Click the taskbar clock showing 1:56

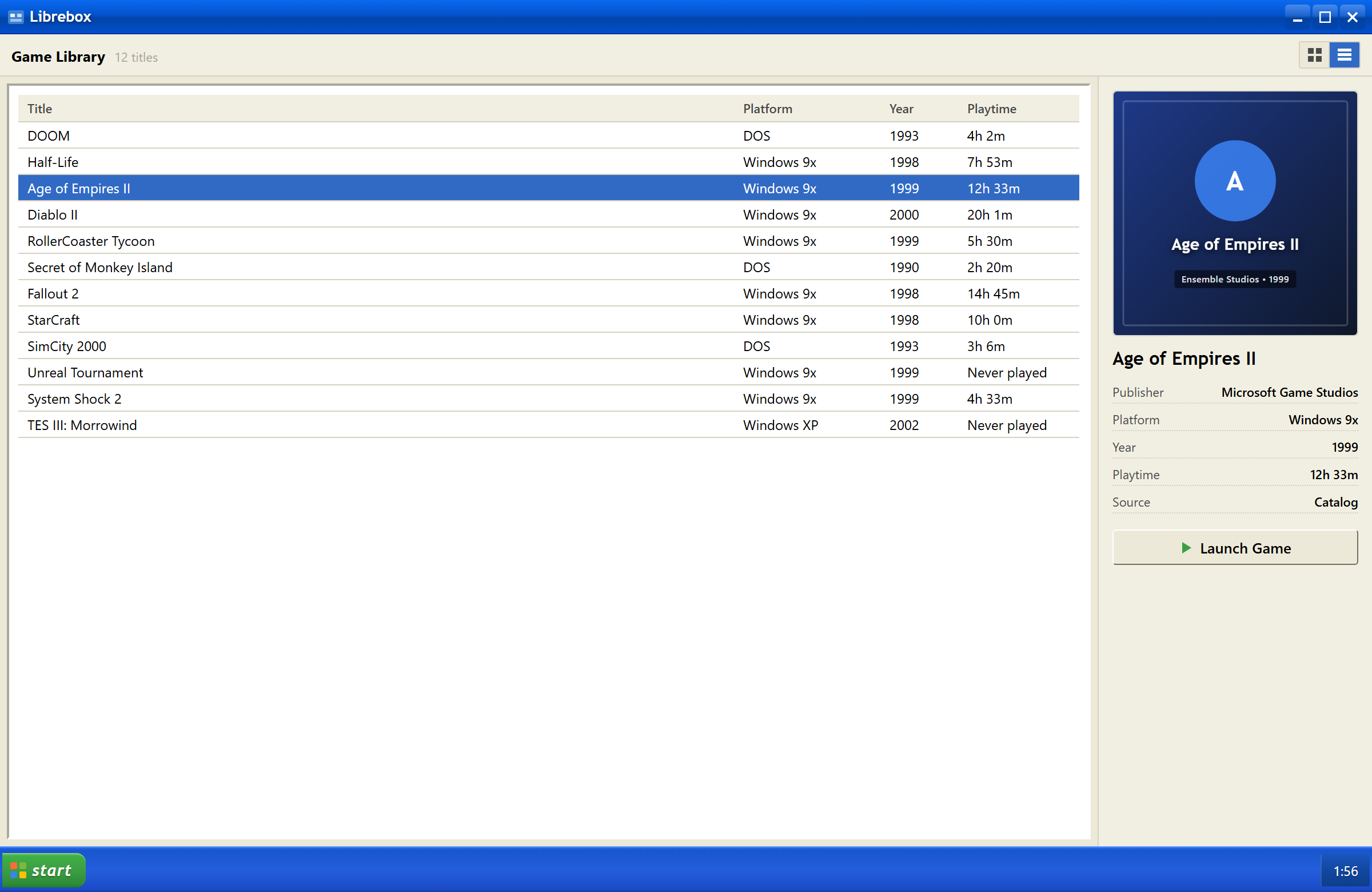tap(1346, 871)
